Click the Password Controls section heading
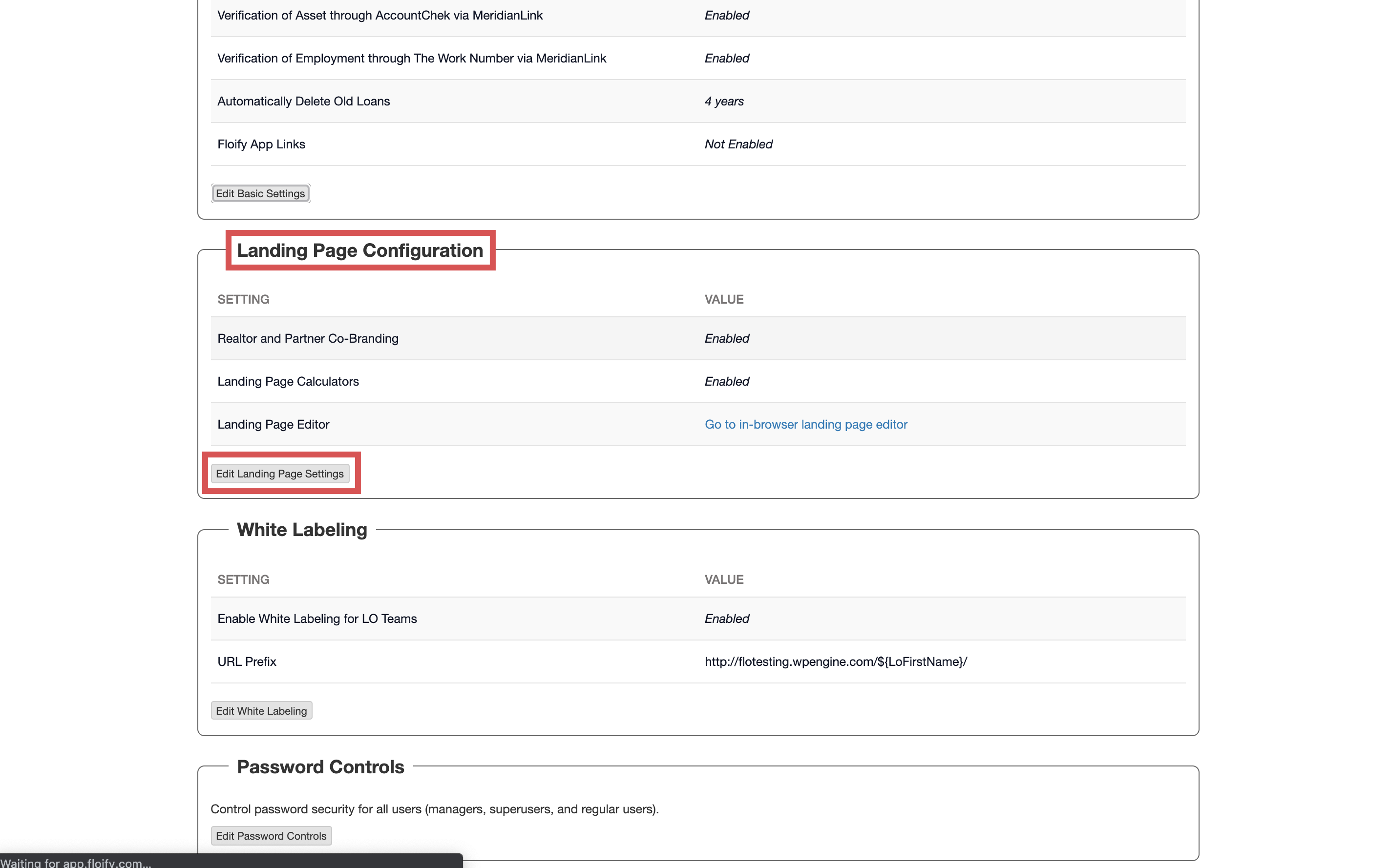The width and height of the screenshot is (1391, 868). (320, 767)
